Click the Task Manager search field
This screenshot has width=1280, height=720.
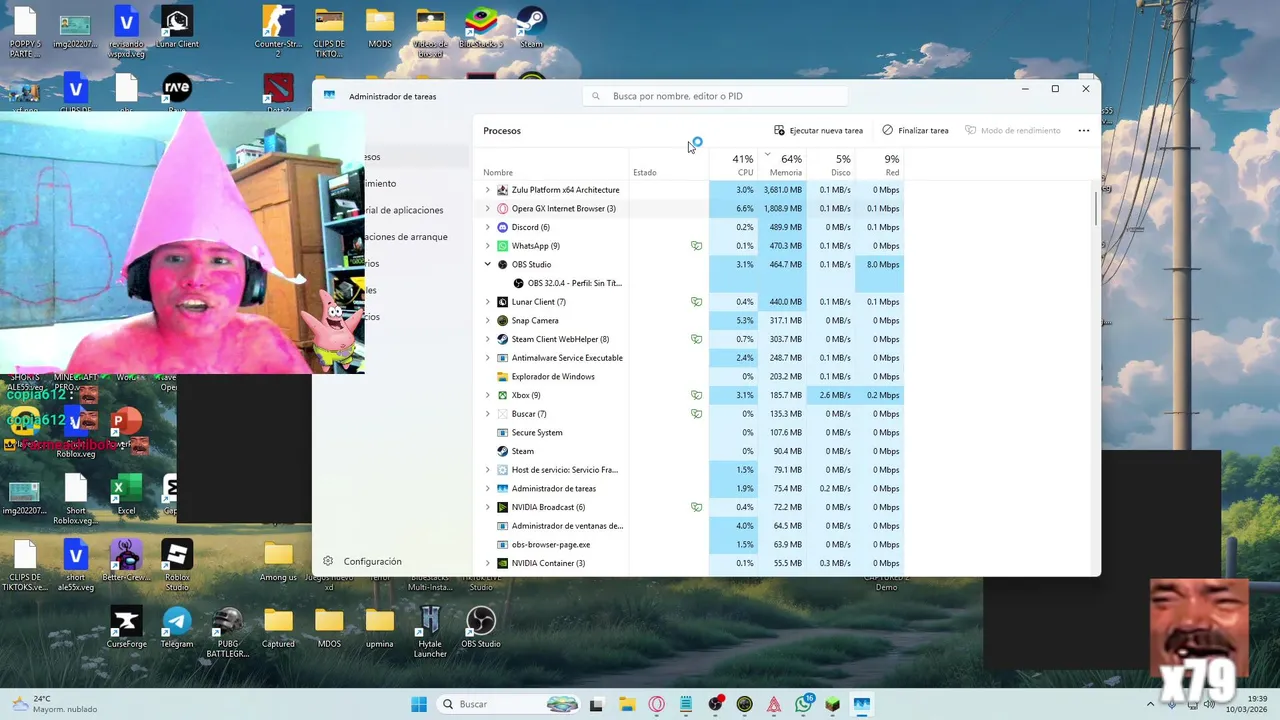[x=715, y=96]
